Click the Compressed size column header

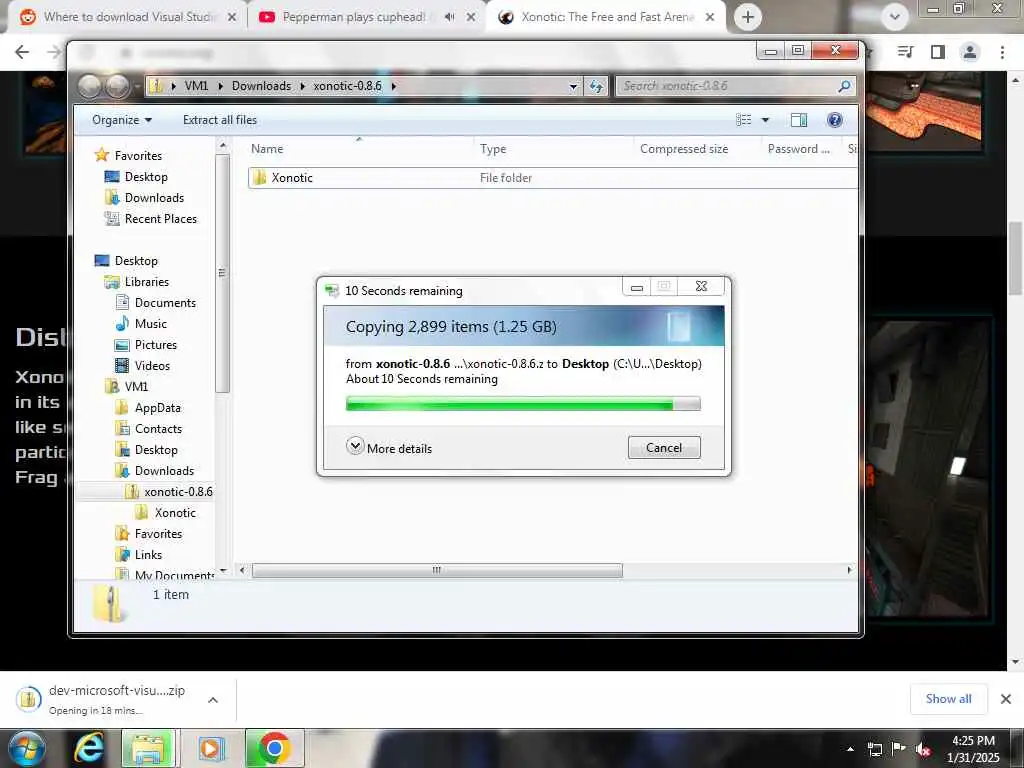(684, 149)
